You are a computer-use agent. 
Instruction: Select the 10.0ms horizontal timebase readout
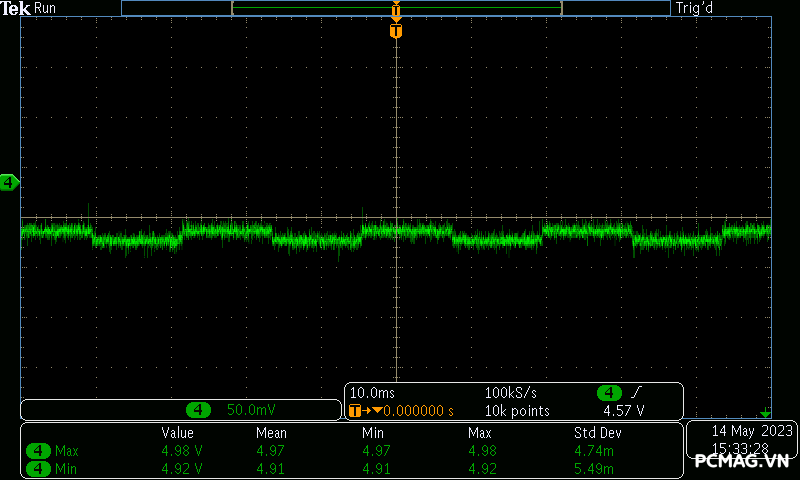click(372, 393)
